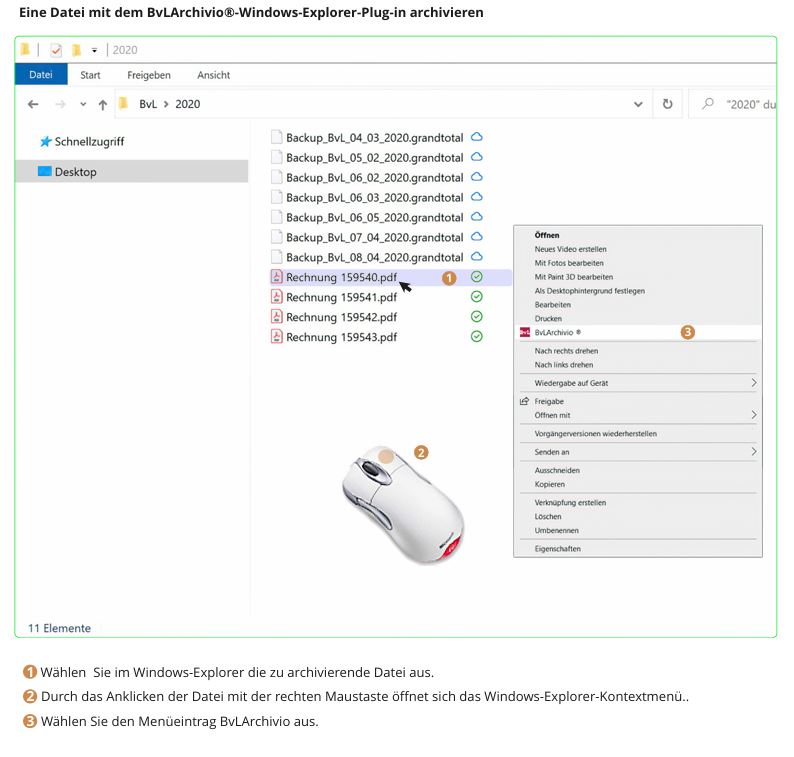The image size is (794, 757).
Task: Select Umbenennen in the context menu
Action: click(556, 531)
